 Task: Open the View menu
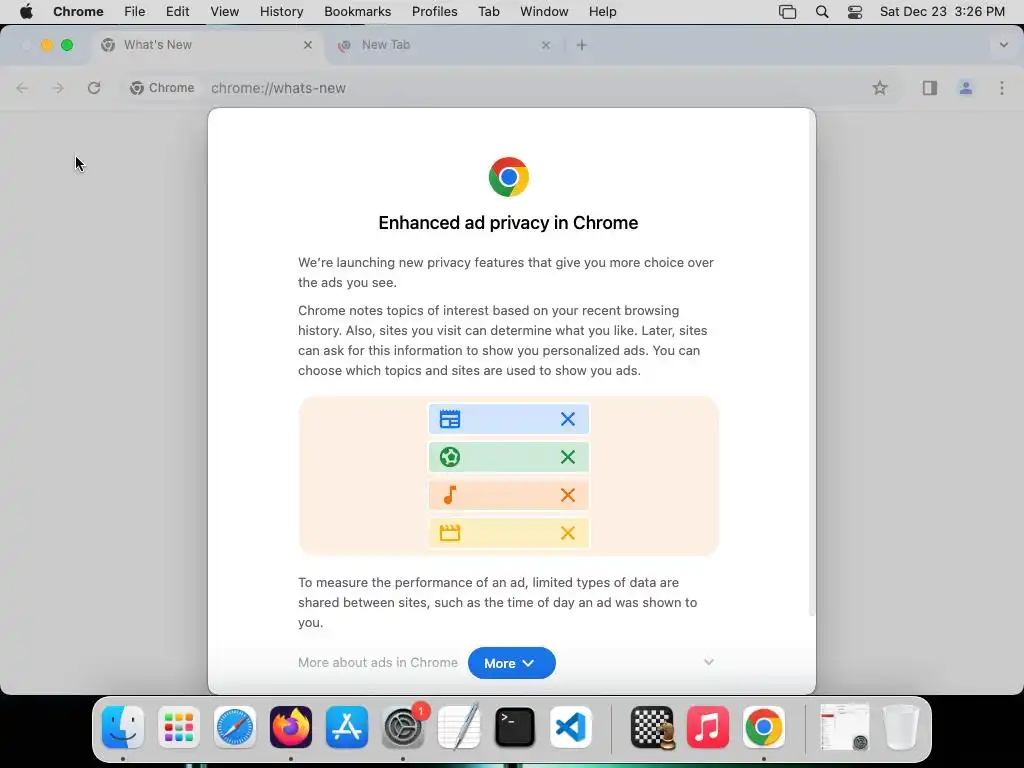[x=225, y=12]
